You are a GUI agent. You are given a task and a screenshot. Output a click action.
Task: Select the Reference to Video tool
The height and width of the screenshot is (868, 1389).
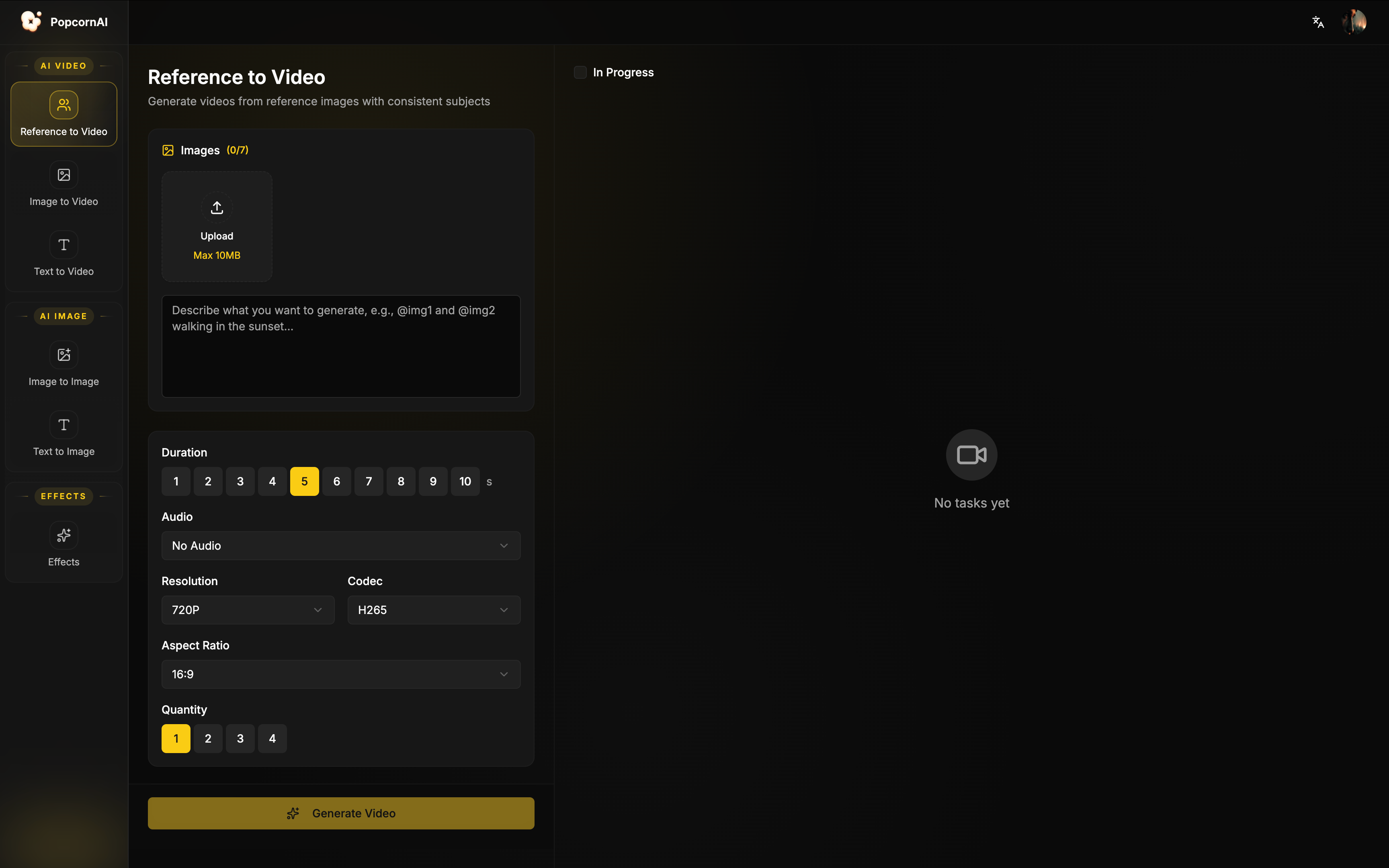coord(63,114)
